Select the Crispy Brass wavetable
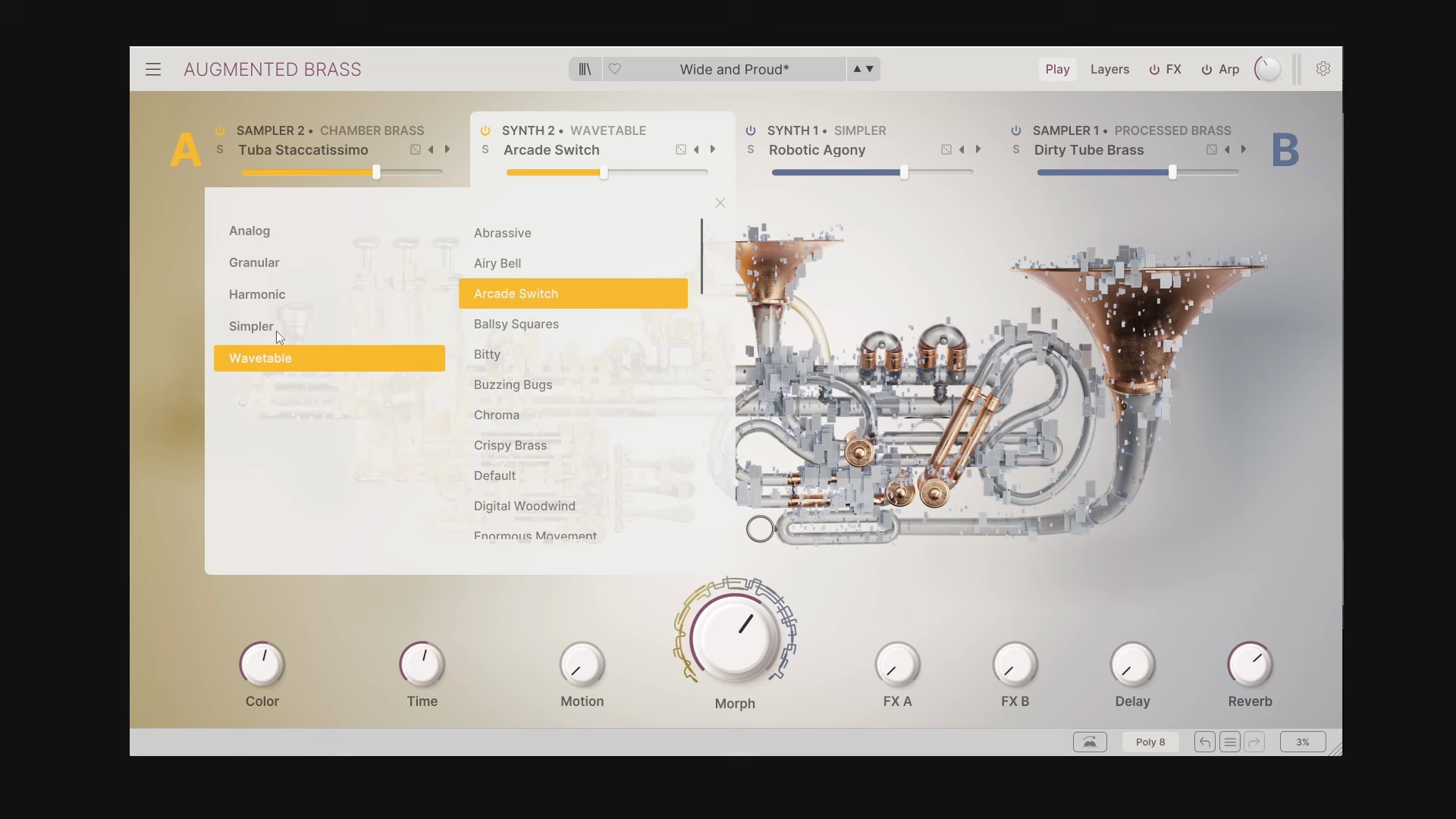Viewport: 1456px width, 819px height. [510, 445]
